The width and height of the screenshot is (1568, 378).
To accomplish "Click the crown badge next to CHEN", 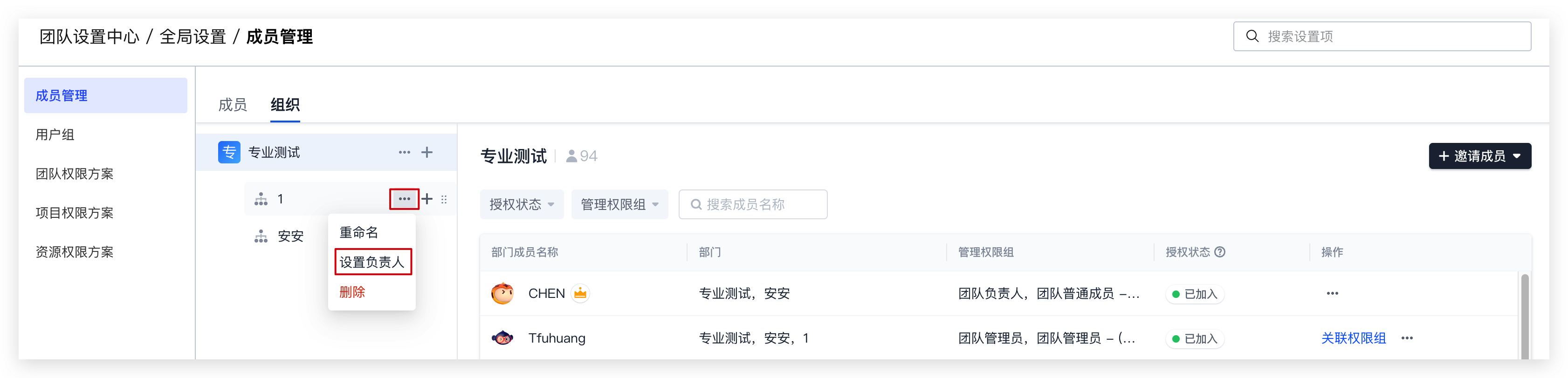I will (x=580, y=294).
